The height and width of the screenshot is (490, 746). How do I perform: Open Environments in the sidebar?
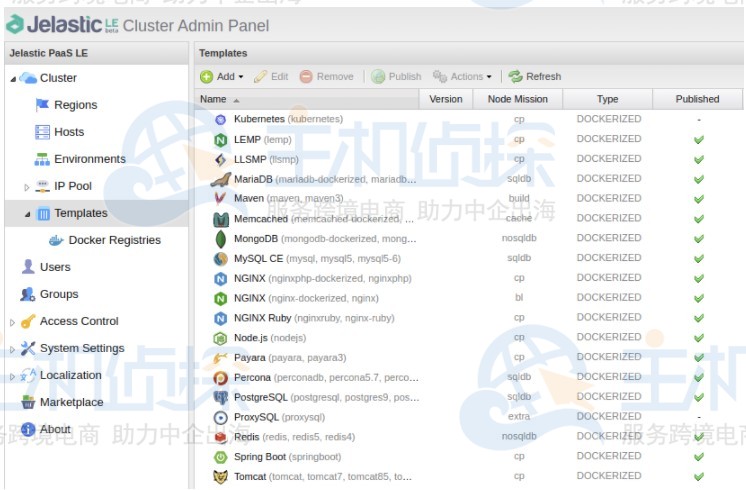click(90, 159)
